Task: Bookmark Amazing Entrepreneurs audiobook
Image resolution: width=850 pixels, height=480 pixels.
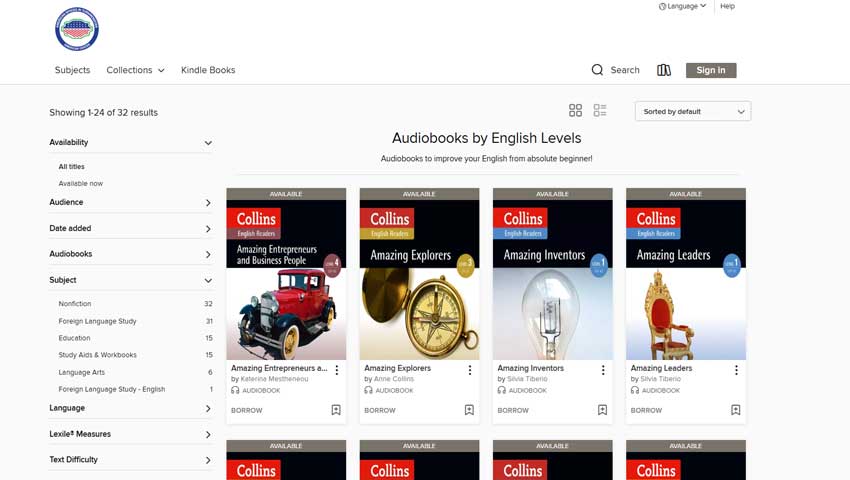Action: tap(336, 410)
